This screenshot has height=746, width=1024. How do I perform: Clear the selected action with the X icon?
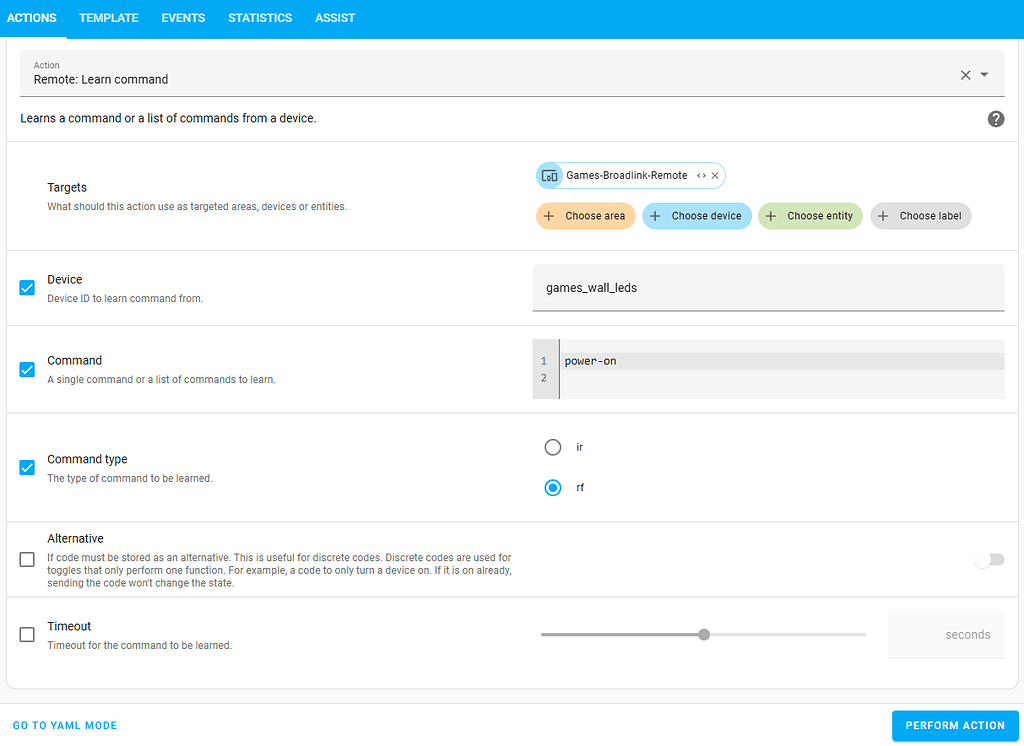(x=965, y=75)
